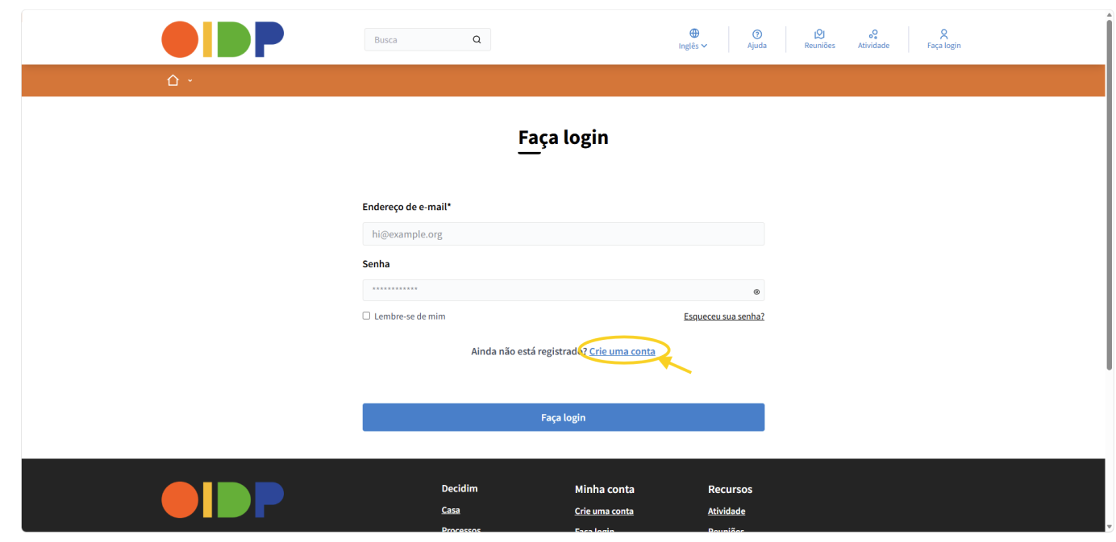Viewport: 1116px width, 542px height.
Task: Expand the Inglês language dropdown
Action: click(x=693, y=46)
